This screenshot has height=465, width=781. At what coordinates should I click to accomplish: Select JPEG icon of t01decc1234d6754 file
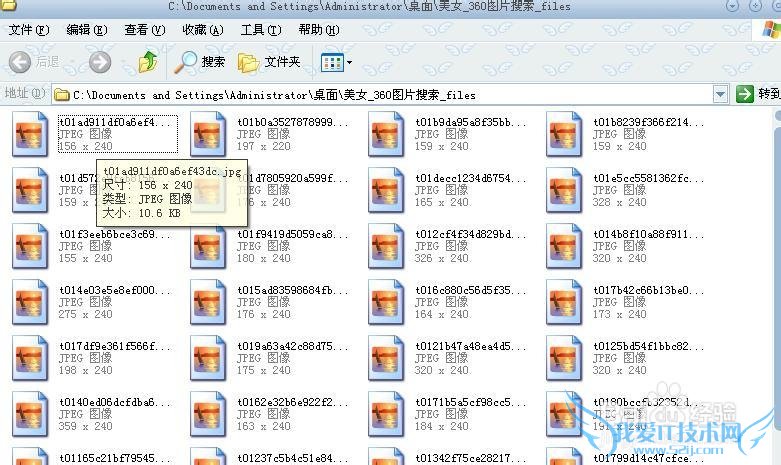pos(386,190)
